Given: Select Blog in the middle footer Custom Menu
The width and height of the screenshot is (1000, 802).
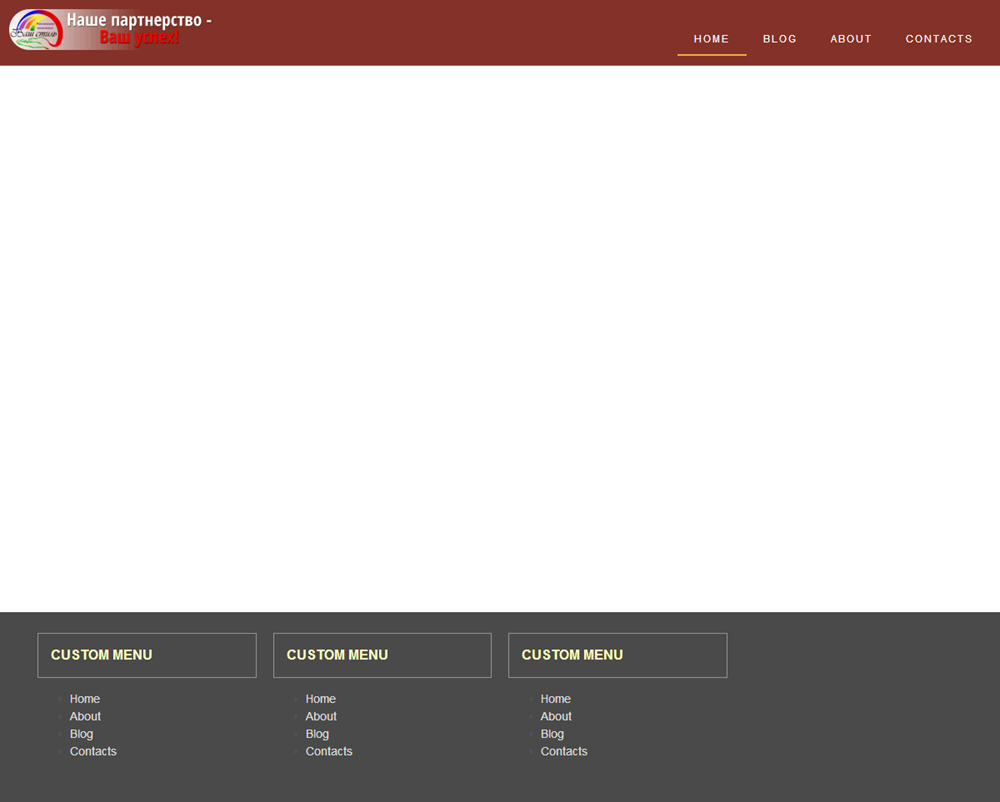Looking at the screenshot, I should coord(317,734).
